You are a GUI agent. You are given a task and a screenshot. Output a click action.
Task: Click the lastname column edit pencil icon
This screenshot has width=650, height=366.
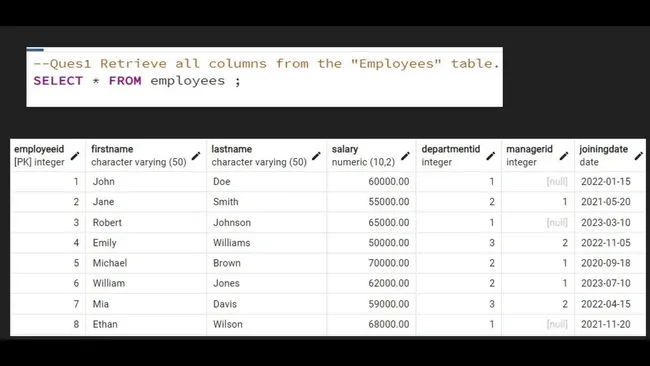coord(316,156)
